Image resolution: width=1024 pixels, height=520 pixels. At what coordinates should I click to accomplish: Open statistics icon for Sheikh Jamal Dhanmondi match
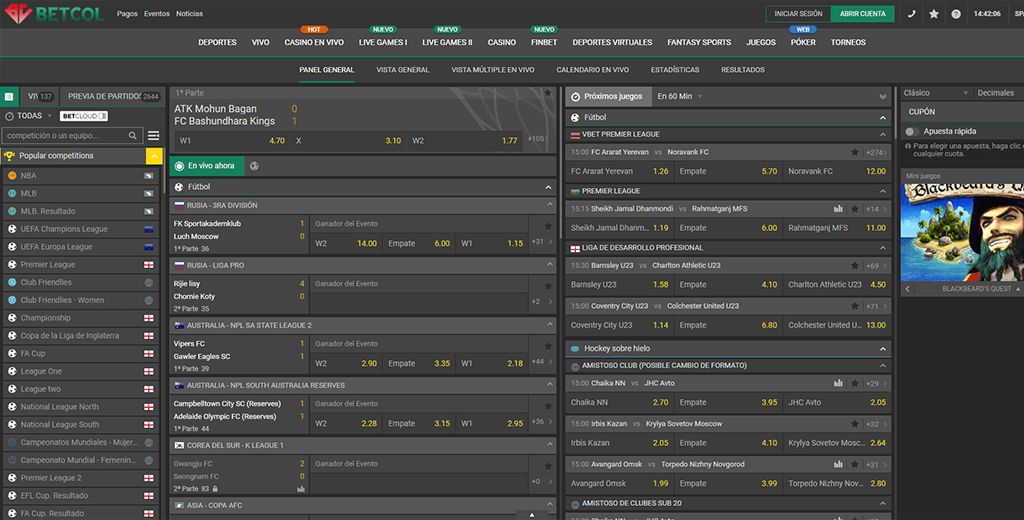(x=838, y=209)
